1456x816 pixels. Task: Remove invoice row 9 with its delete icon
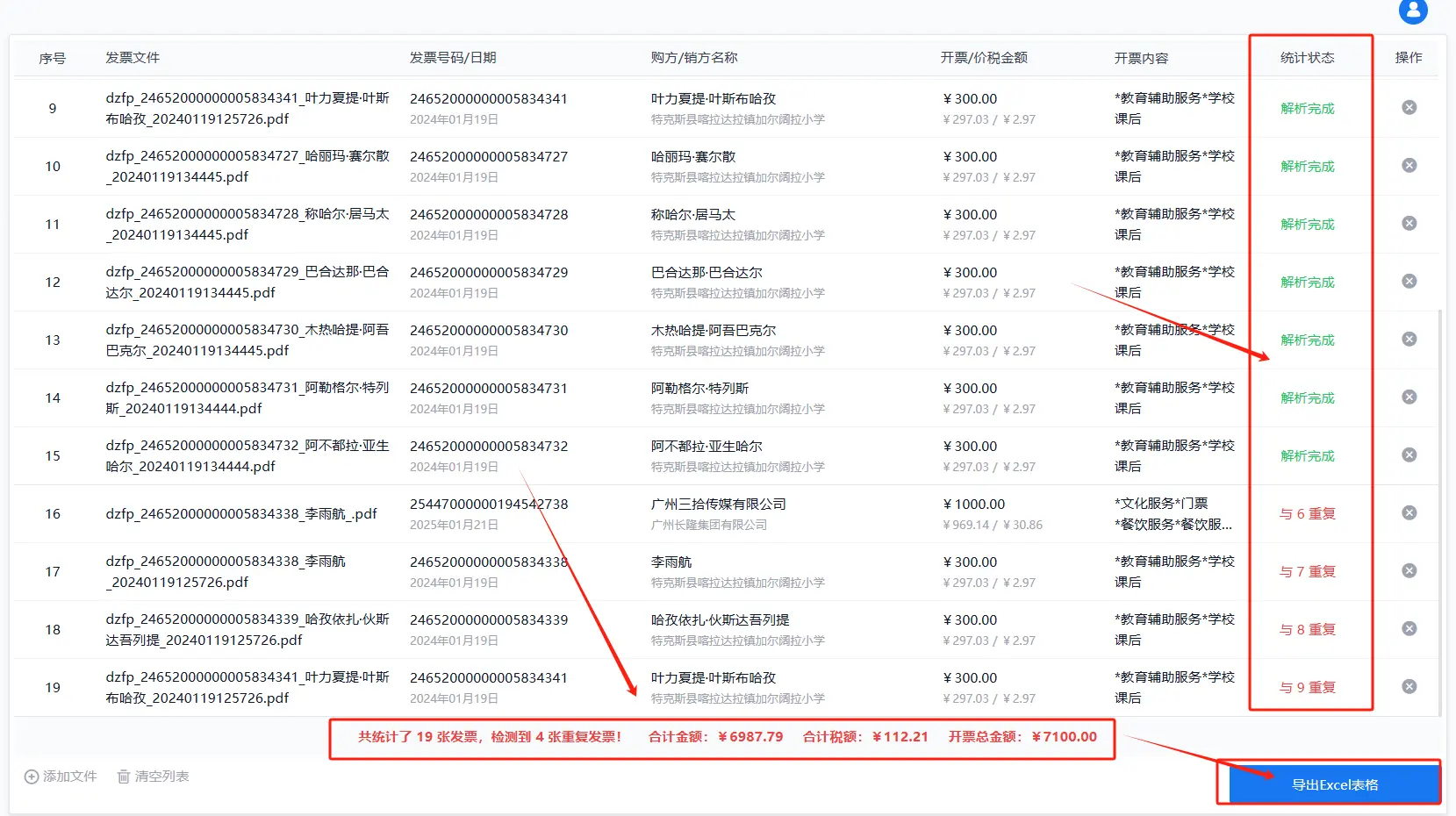(1409, 108)
